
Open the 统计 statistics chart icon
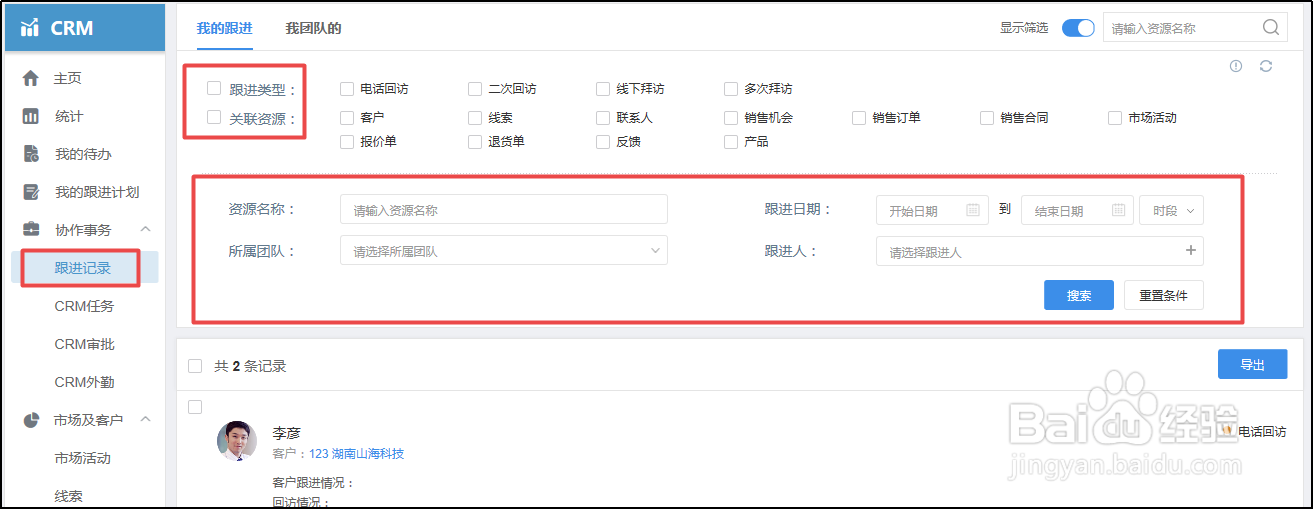(x=31, y=116)
